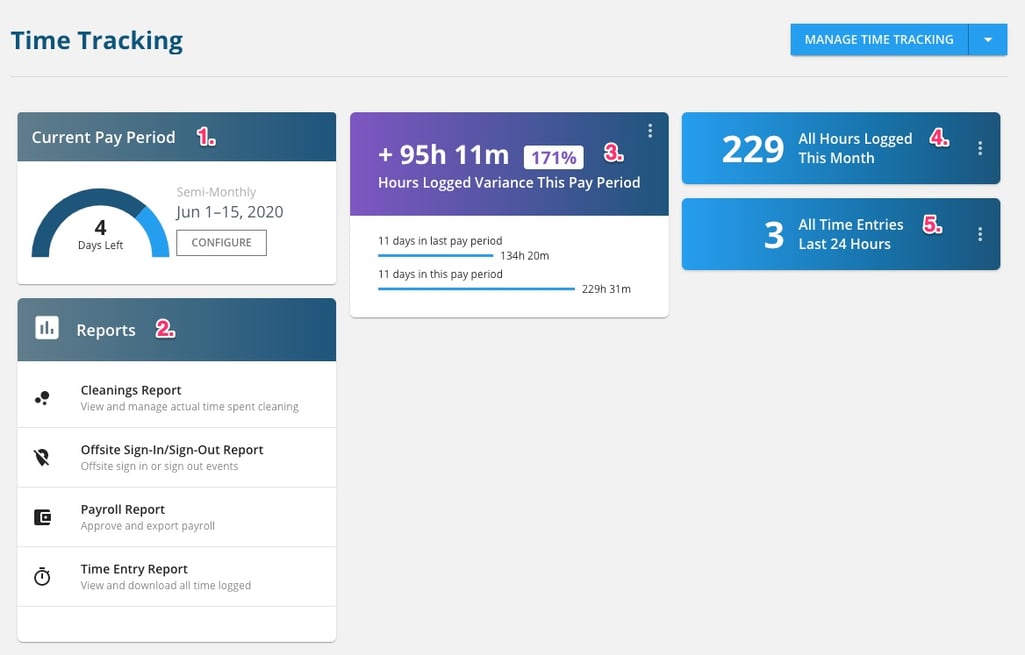This screenshot has width=1025, height=655.
Task: Click the 171% variance badge
Action: [554, 157]
